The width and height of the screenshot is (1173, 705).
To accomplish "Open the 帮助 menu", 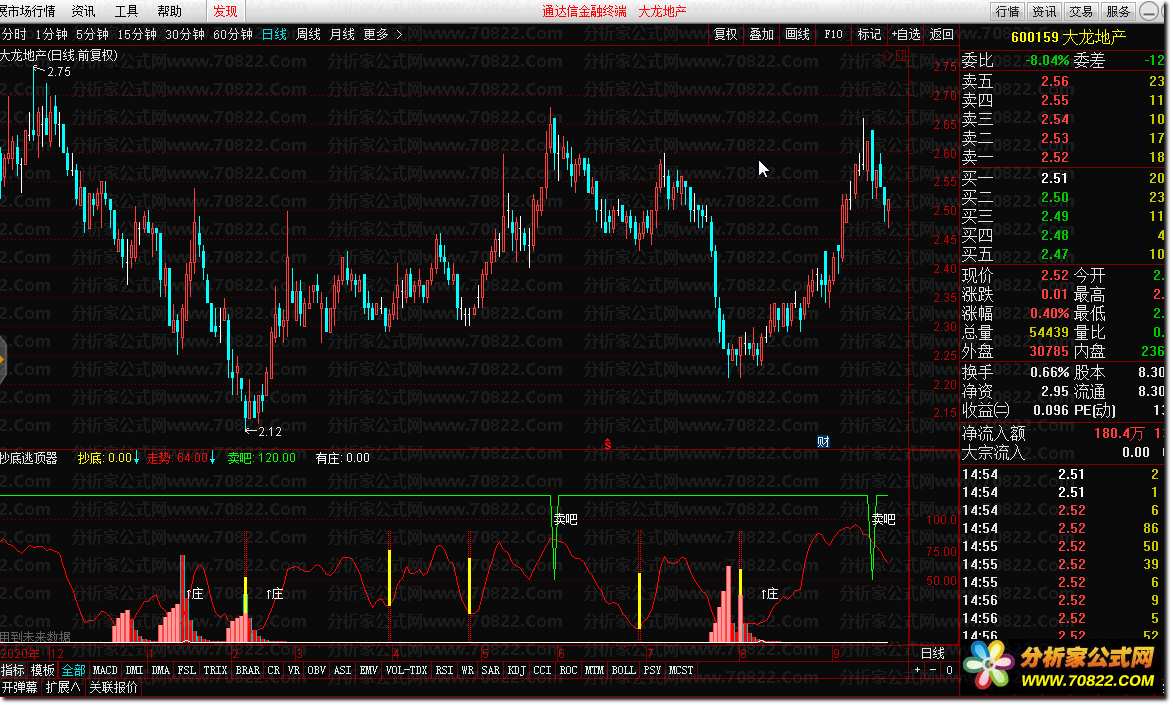I will point(170,11).
